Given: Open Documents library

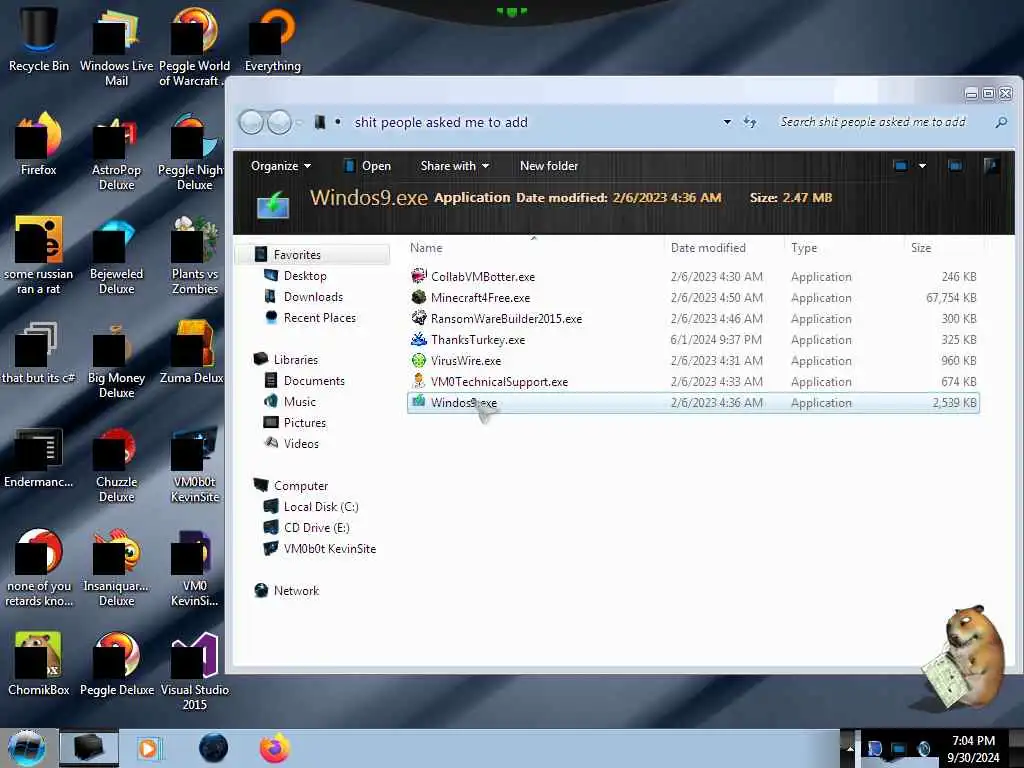Looking at the screenshot, I should (313, 380).
